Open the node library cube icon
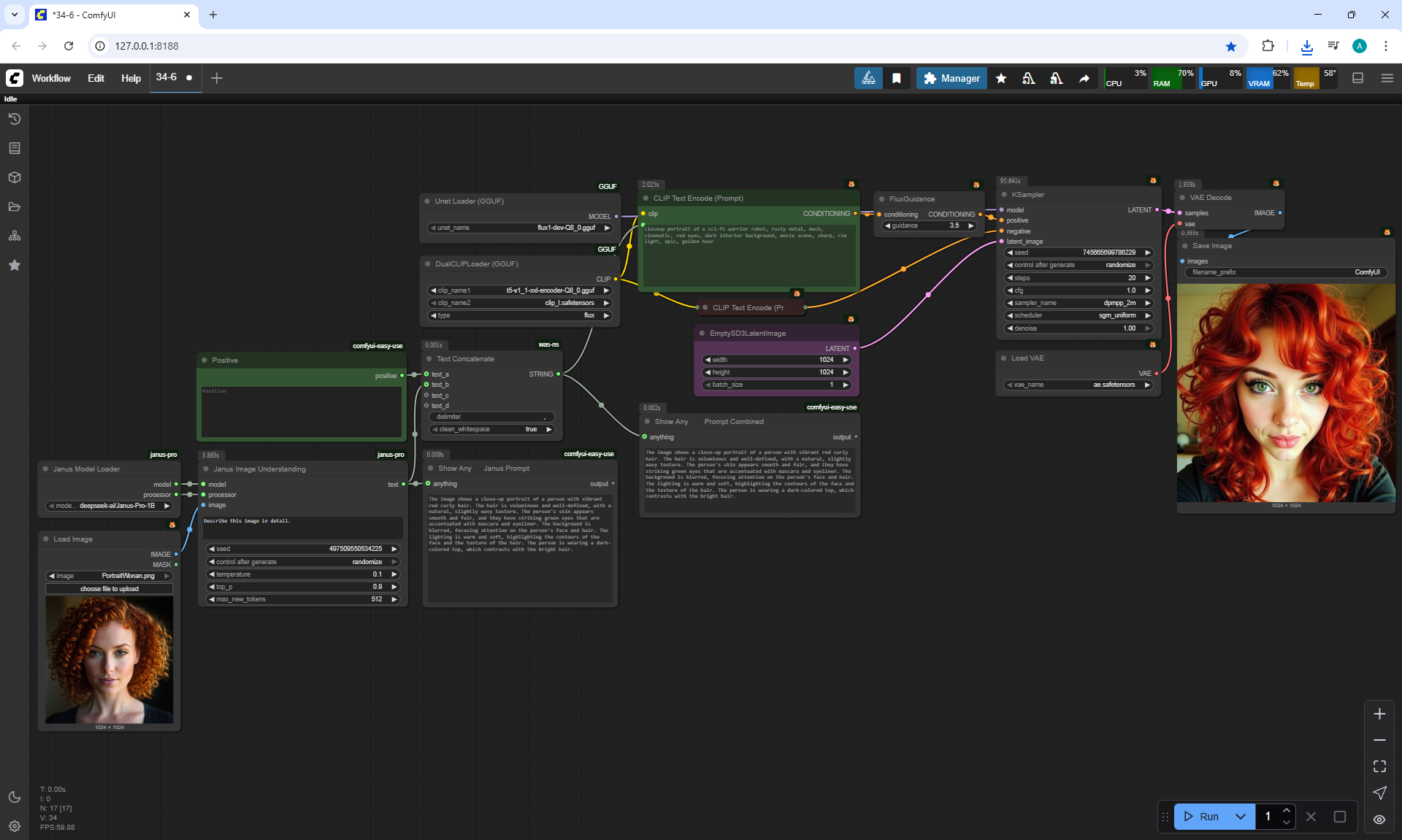1402x840 pixels. pos(14,177)
